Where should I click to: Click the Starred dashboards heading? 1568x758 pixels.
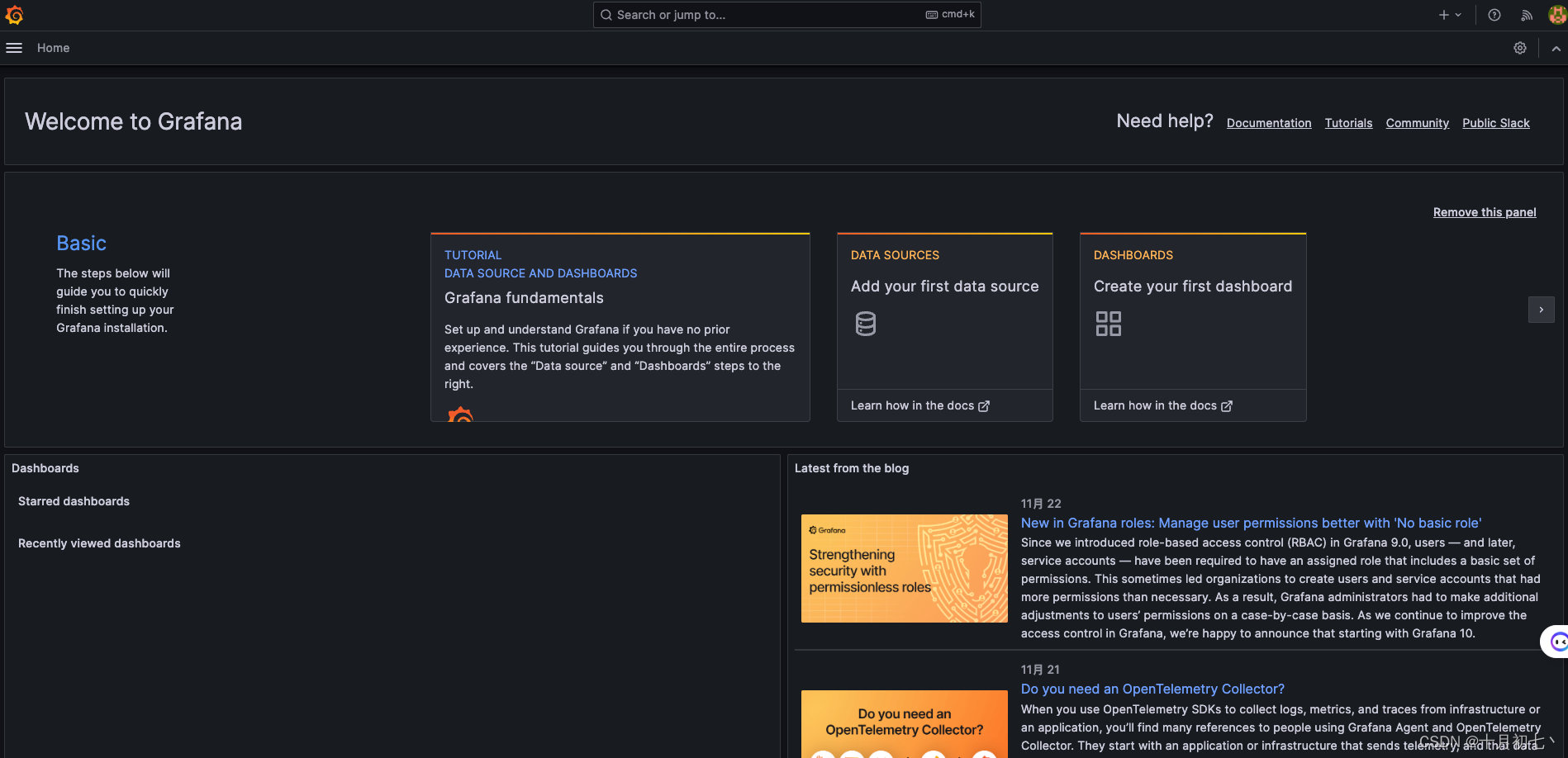click(74, 501)
